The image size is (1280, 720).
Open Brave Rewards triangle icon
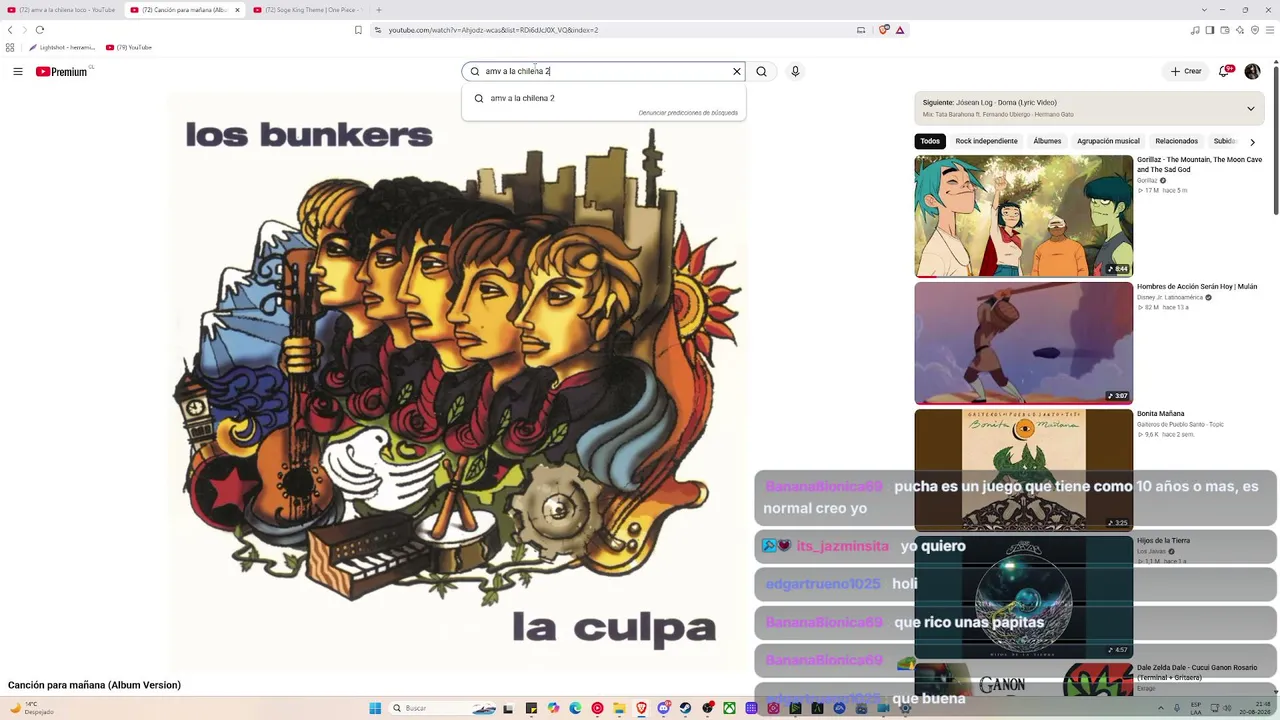[x=900, y=30]
